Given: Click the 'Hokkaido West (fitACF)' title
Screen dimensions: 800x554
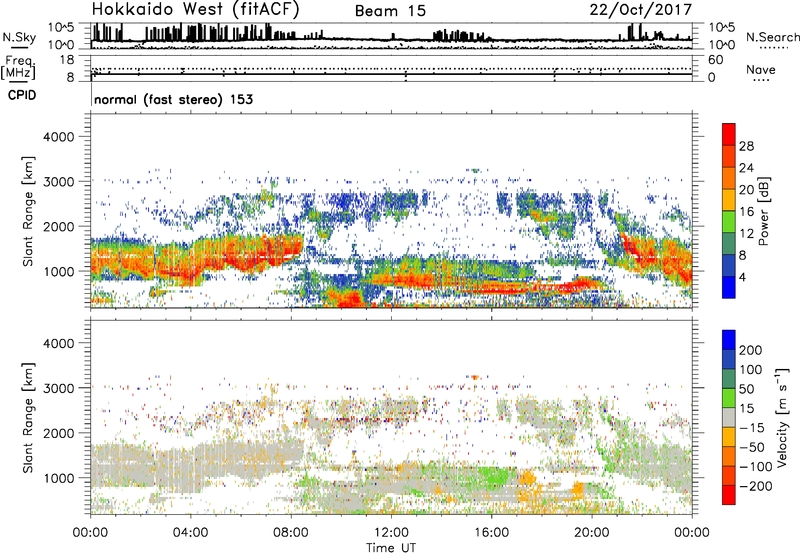Looking at the screenshot, I should pos(195,9).
